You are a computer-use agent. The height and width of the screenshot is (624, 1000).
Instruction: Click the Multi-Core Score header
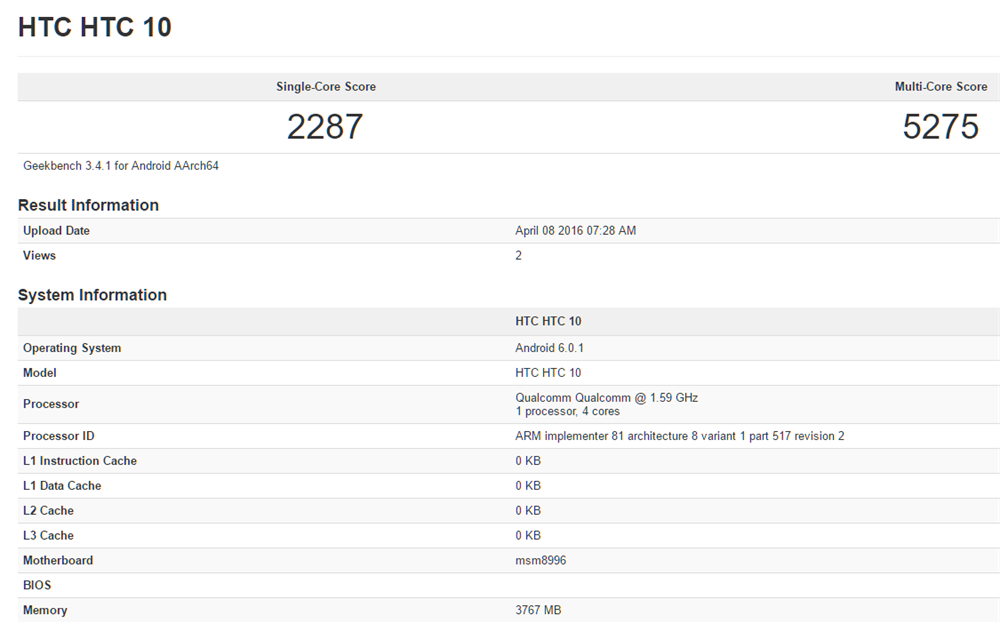click(941, 87)
